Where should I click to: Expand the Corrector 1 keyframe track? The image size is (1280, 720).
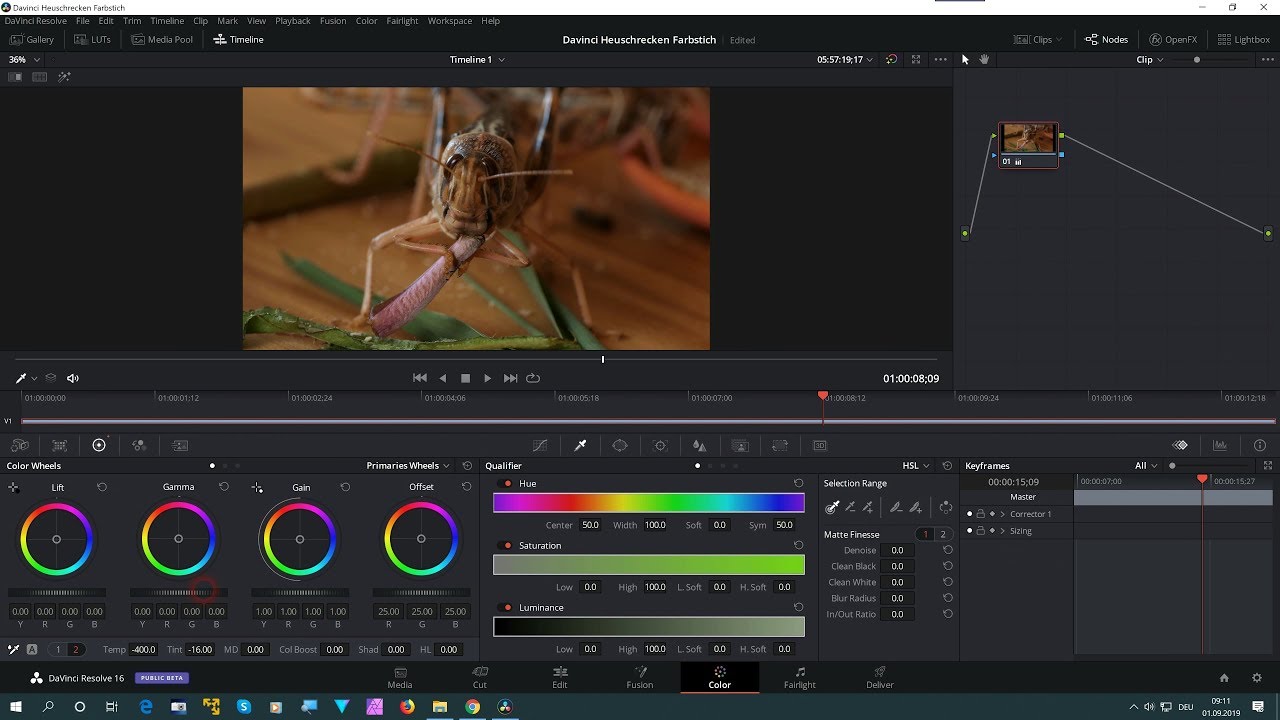(1003, 514)
